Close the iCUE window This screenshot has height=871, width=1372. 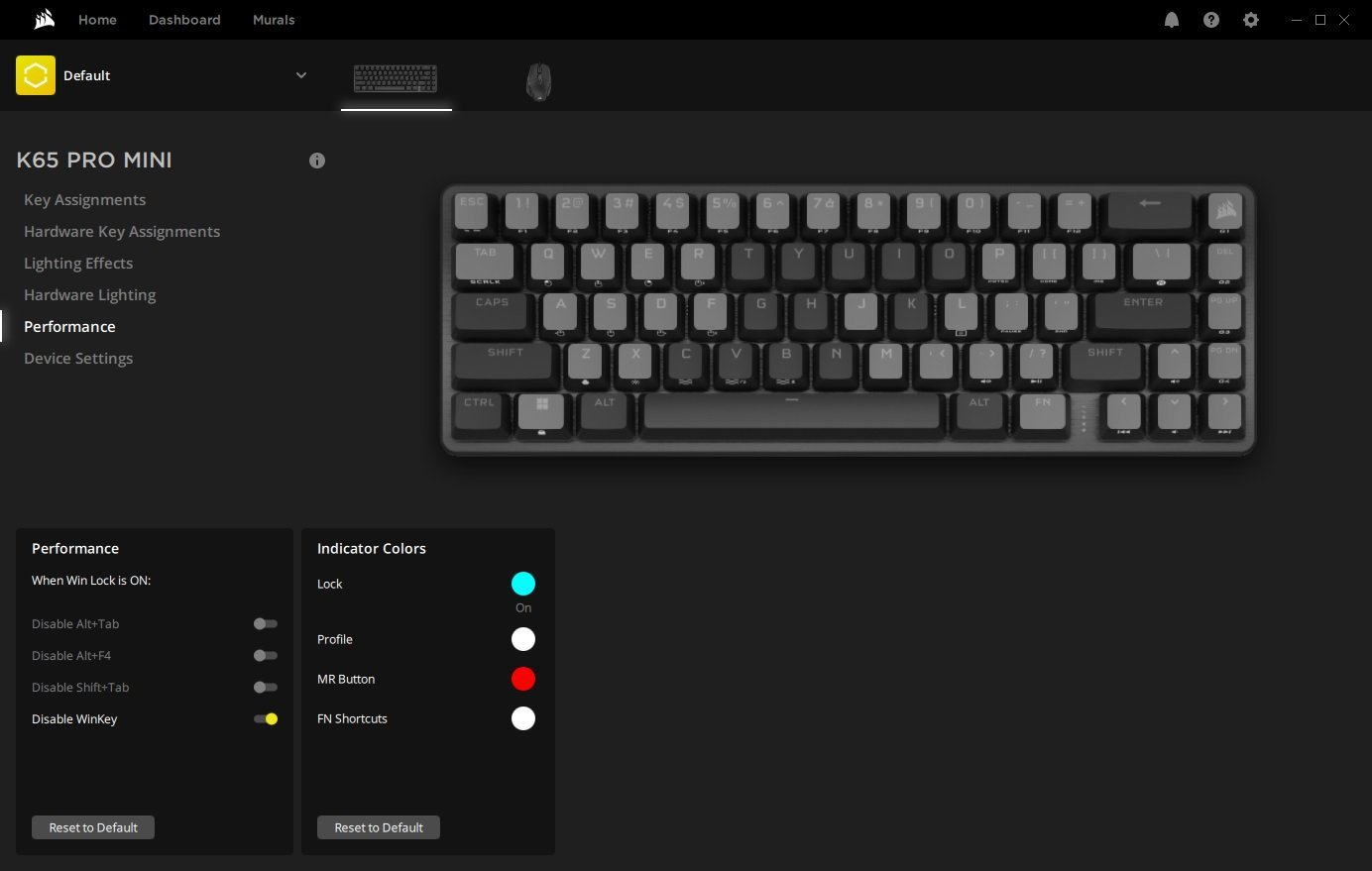coord(1344,20)
